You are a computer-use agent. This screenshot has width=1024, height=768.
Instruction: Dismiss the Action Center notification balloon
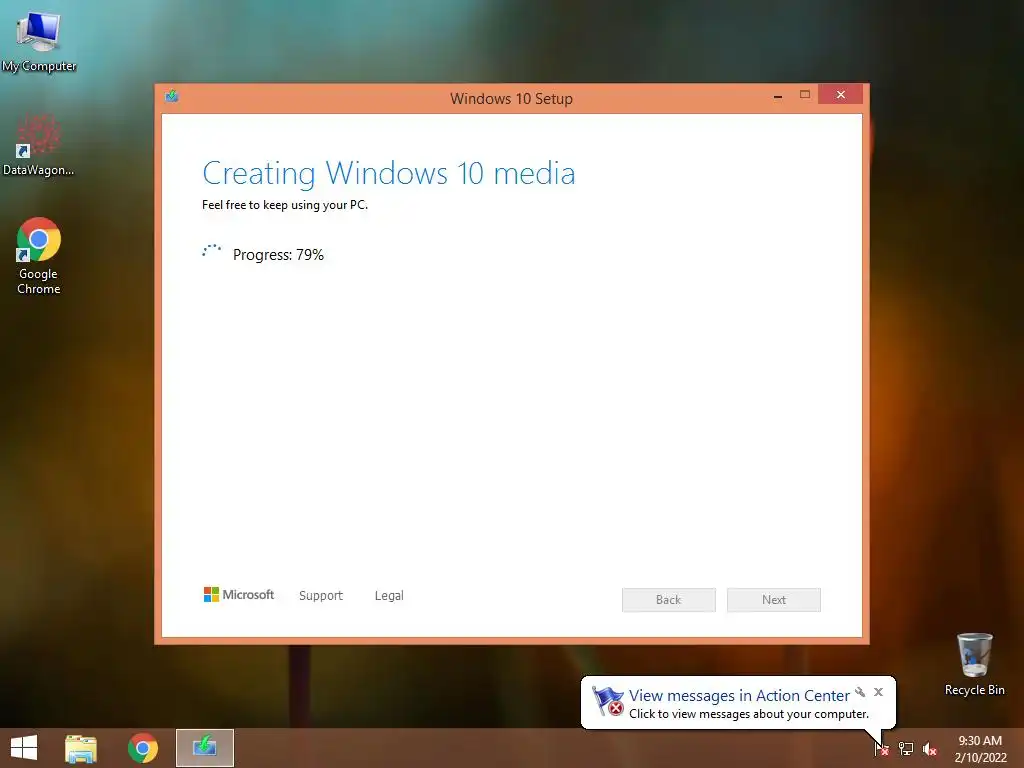(878, 692)
